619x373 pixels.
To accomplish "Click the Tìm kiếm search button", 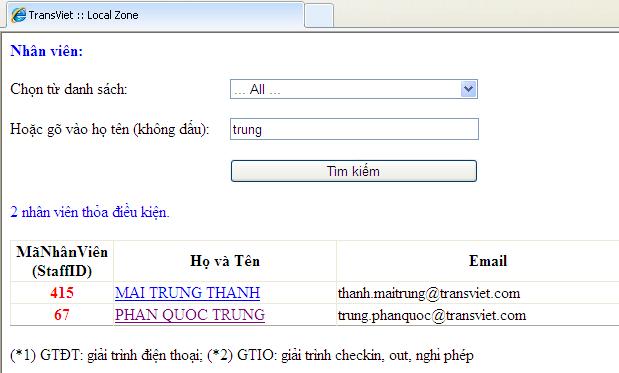I will pyautogui.click(x=354, y=171).
